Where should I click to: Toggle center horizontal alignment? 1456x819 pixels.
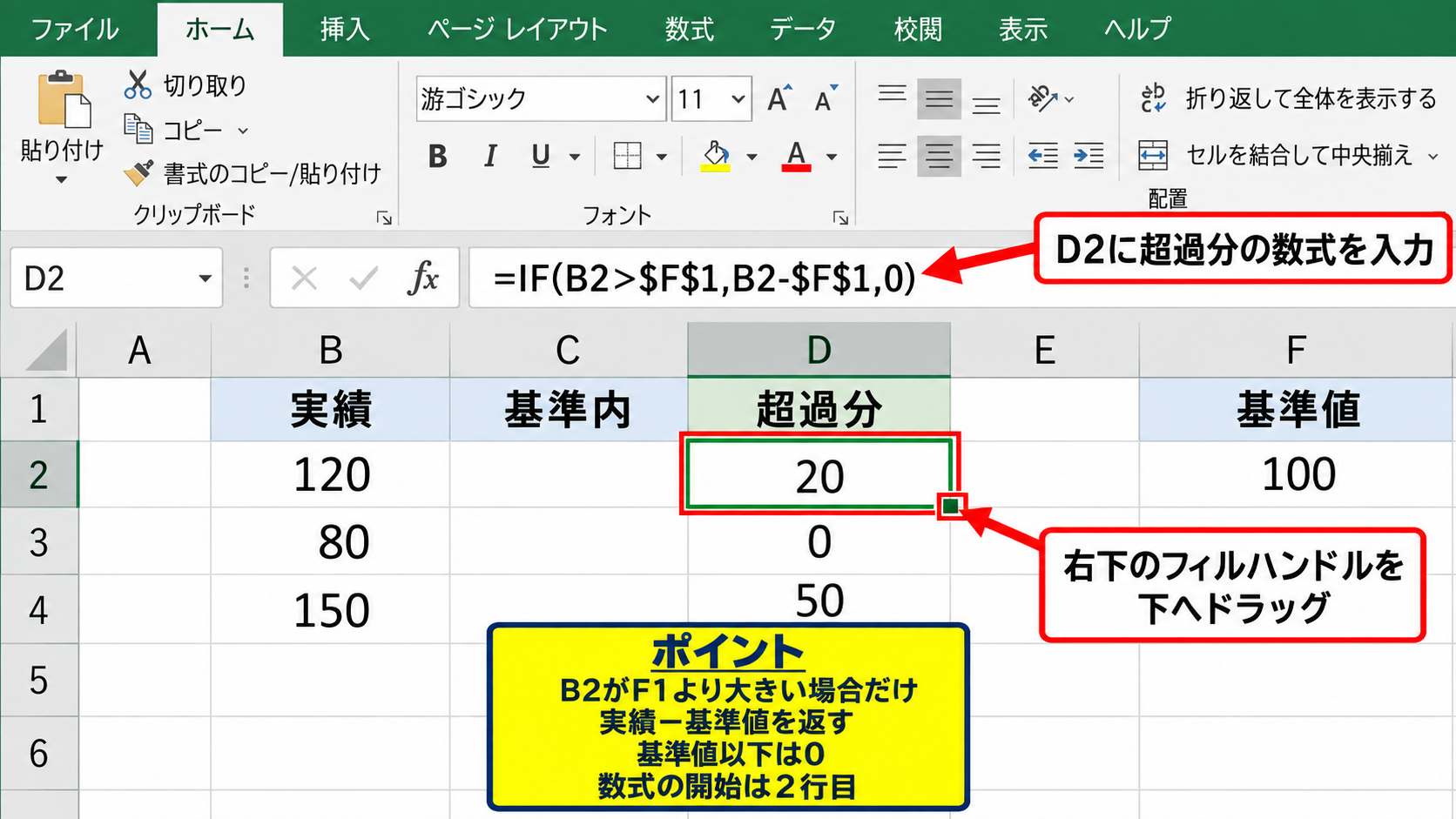[939, 157]
